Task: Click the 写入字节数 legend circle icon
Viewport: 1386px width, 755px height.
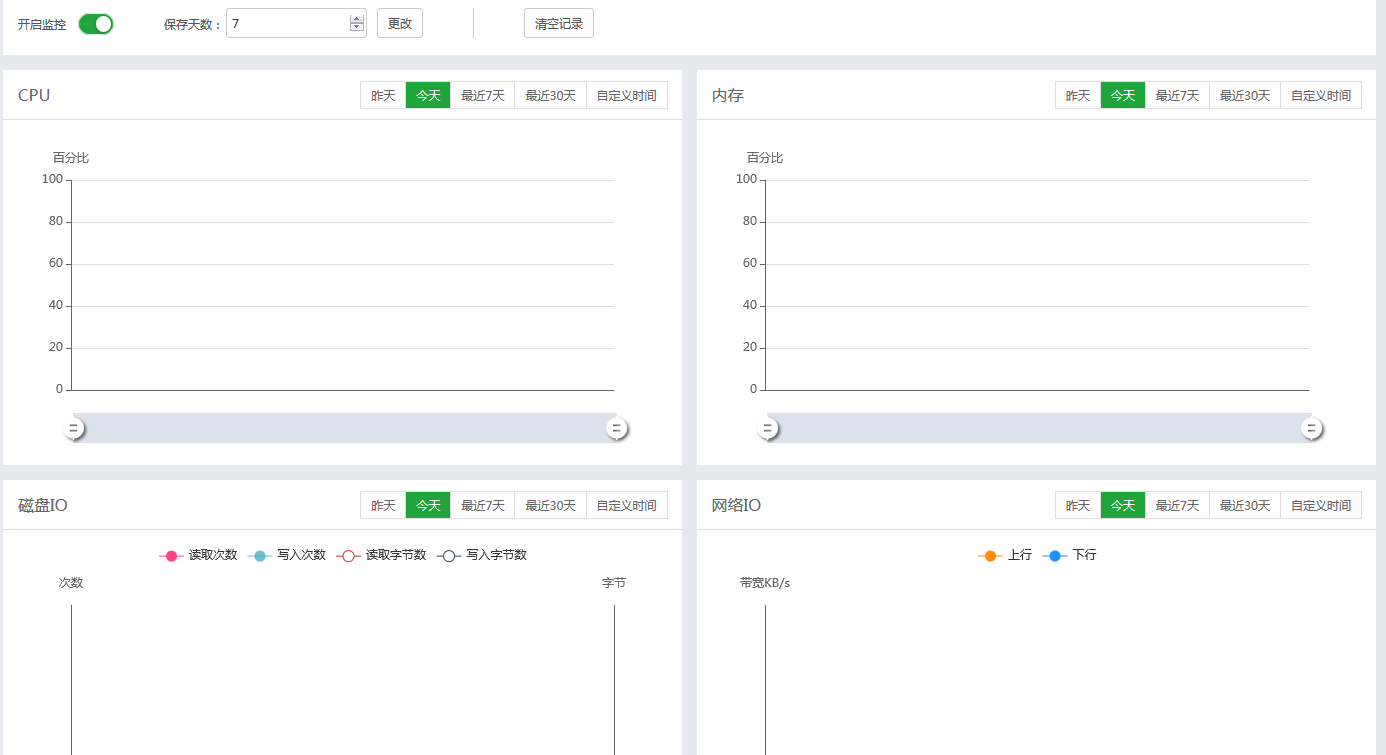Action: [447, 554]
